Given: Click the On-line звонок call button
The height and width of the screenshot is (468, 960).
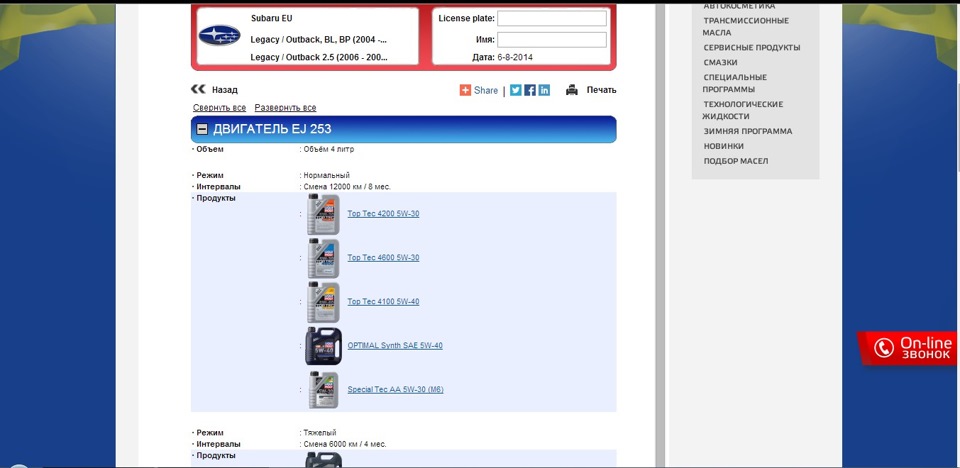Looking at the screenshot, I should point(908,349).
